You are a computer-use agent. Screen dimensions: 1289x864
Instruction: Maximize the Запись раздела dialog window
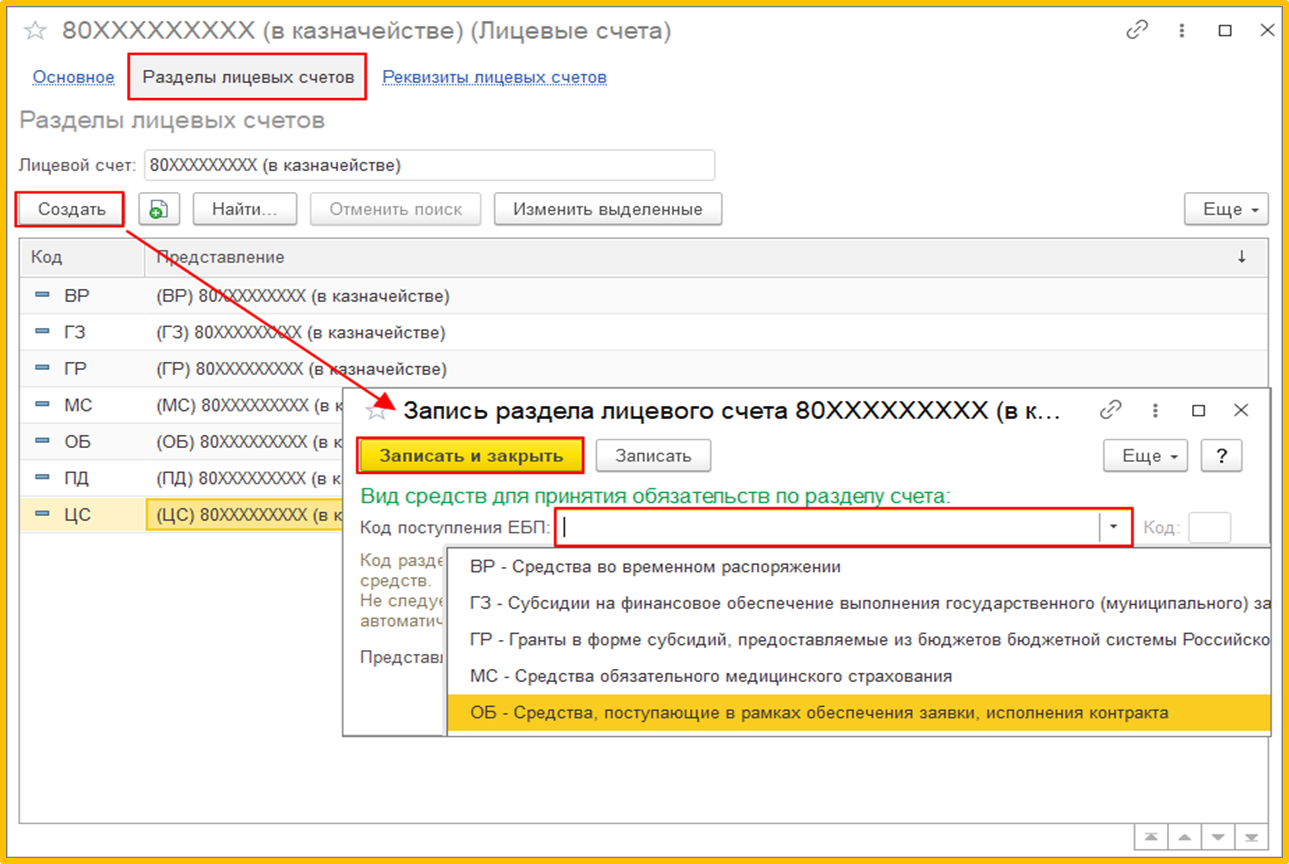click(x=1199, y=410)
